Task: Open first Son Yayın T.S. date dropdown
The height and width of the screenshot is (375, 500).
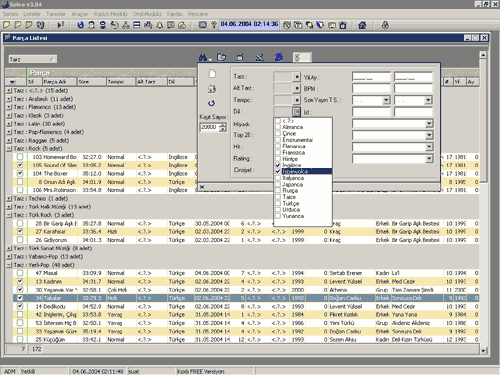Action: [x=386, y=100]
